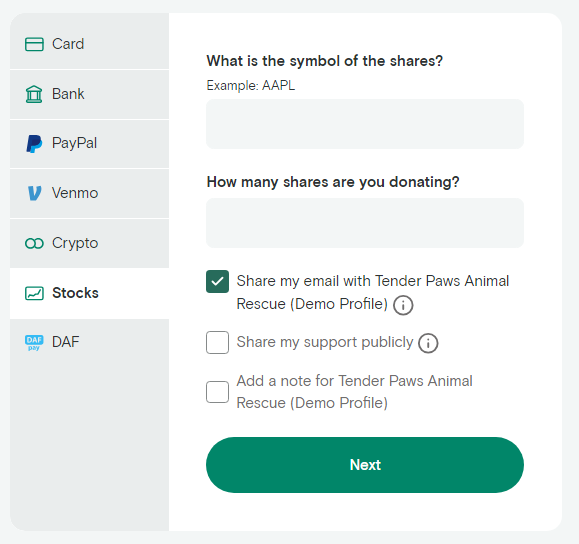
Task: Select the Card payment tab
Action: coord(89,44)
